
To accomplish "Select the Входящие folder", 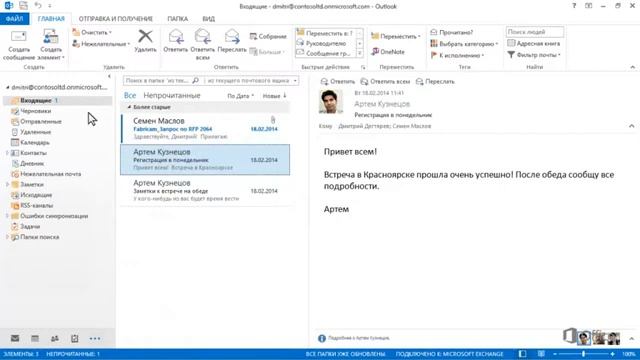I will 57,100.
